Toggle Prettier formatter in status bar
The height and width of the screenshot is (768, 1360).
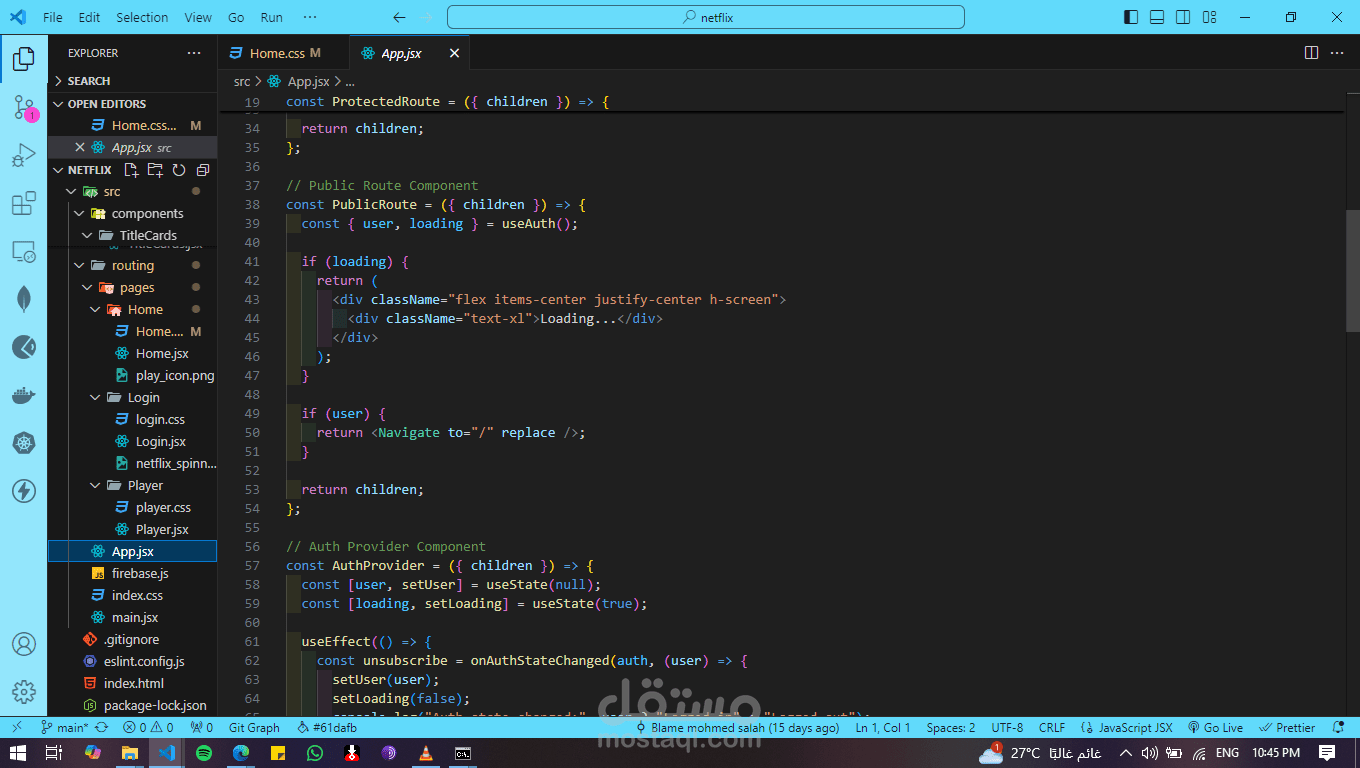pyautogui.click(x=1288, y=728)
